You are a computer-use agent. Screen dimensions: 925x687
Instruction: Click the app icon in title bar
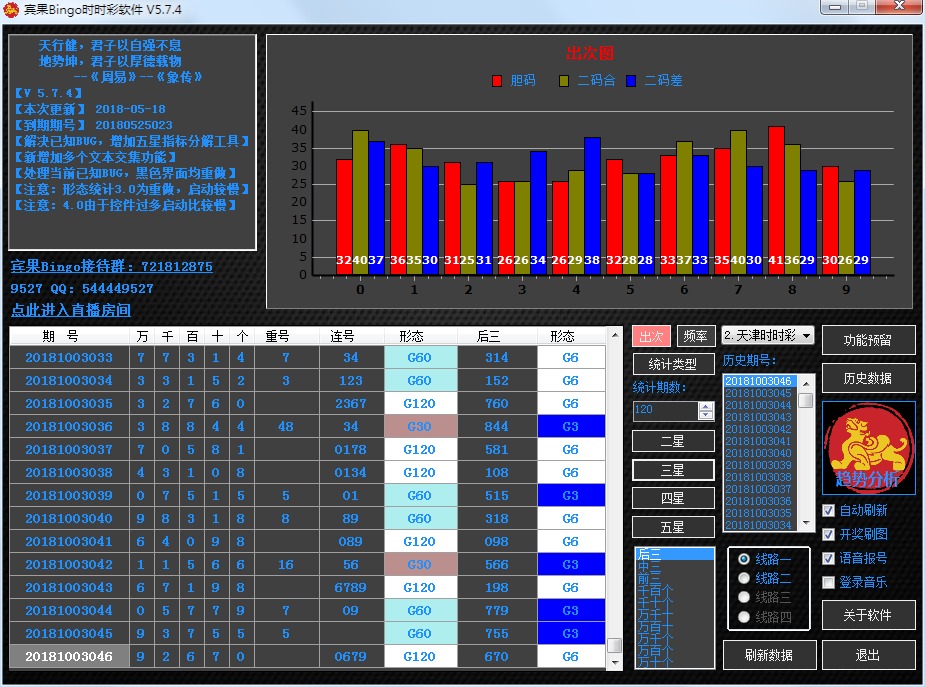(x=12, y=10)
